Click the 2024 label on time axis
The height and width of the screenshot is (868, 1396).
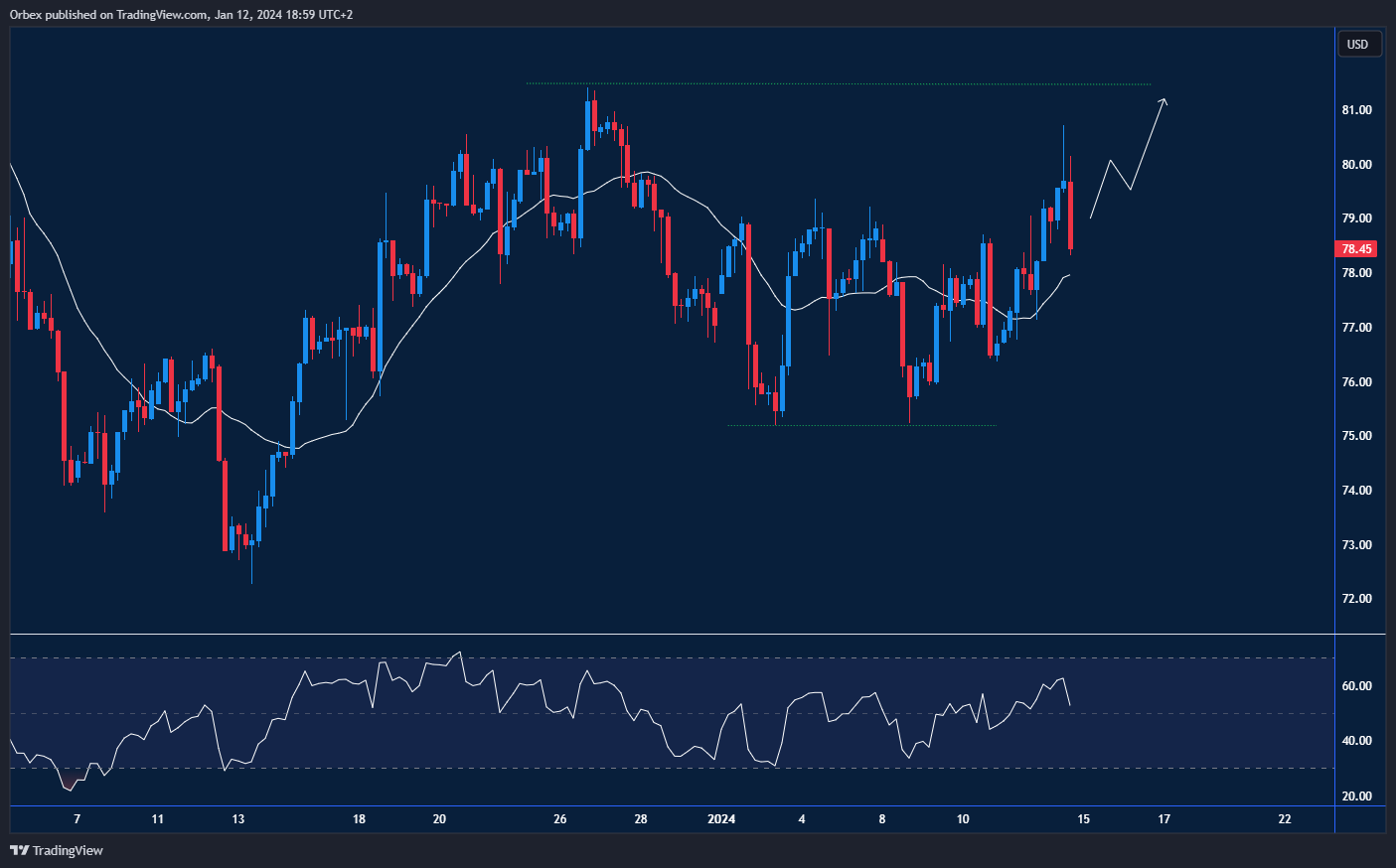point(721,819)
